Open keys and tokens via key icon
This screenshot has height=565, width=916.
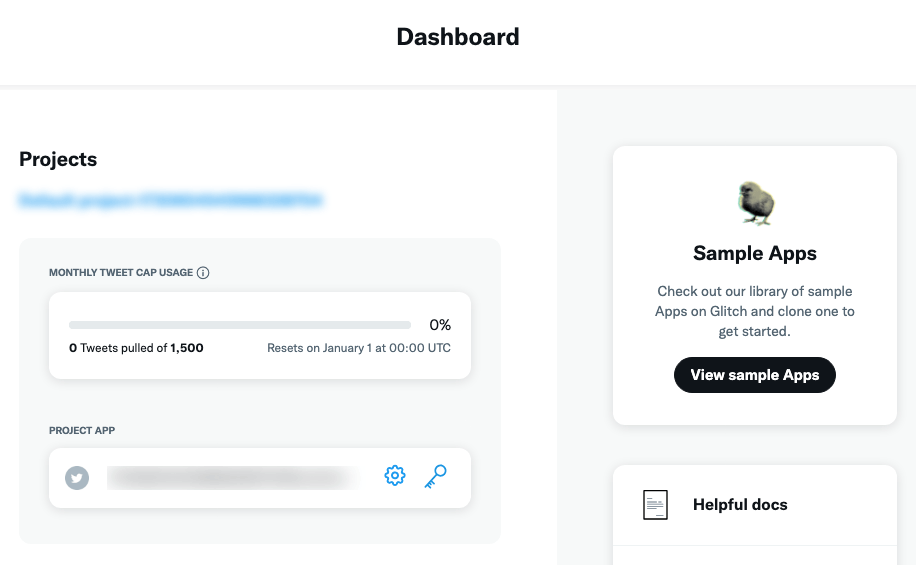click(x=435, y=476)
